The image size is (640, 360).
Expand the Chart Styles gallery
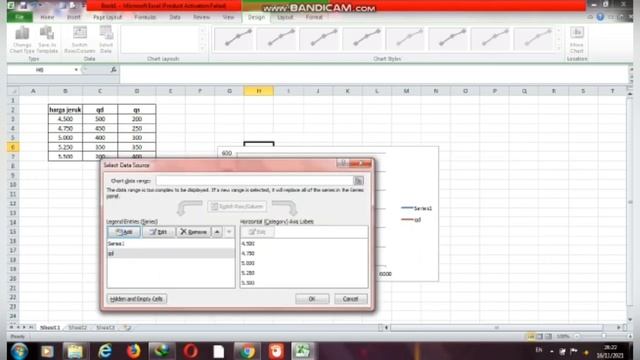coord(558,48)
